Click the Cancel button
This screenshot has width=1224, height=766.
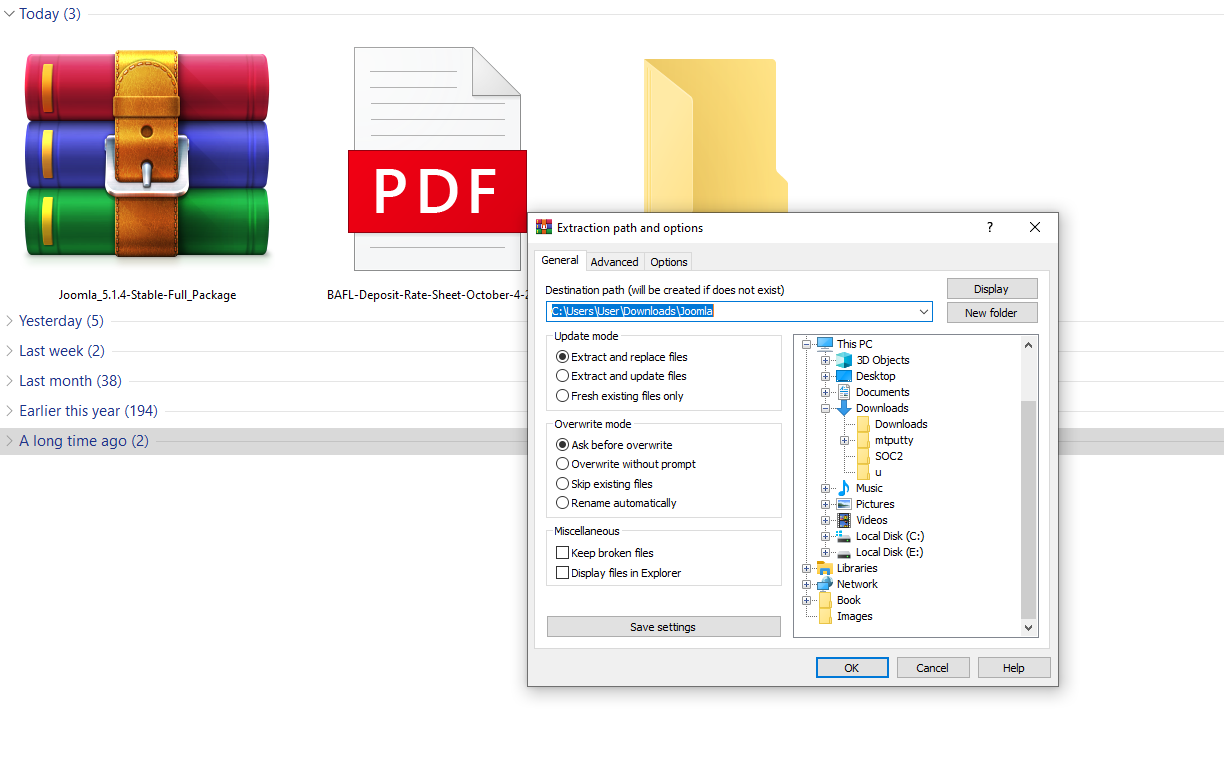click(x=933, y=668)
